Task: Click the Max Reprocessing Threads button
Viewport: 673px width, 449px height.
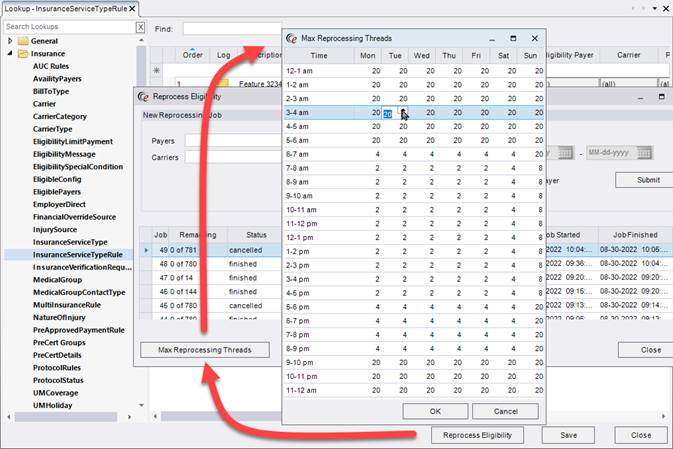Action: coord(205,349)
